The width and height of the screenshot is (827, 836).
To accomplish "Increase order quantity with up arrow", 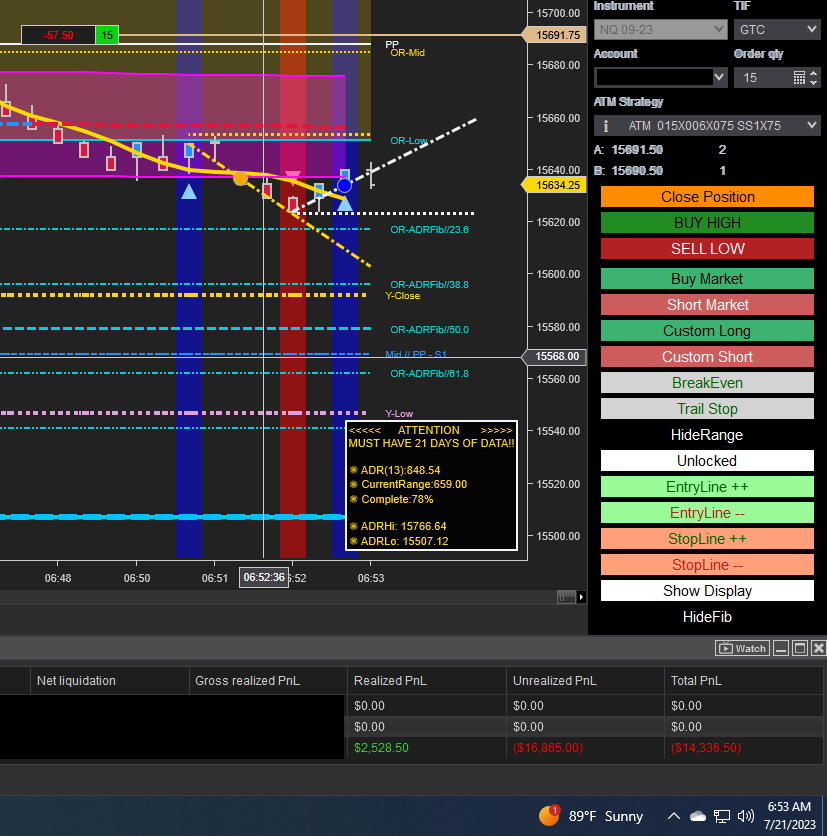I will pyautogui.click(x=813, y=74).
